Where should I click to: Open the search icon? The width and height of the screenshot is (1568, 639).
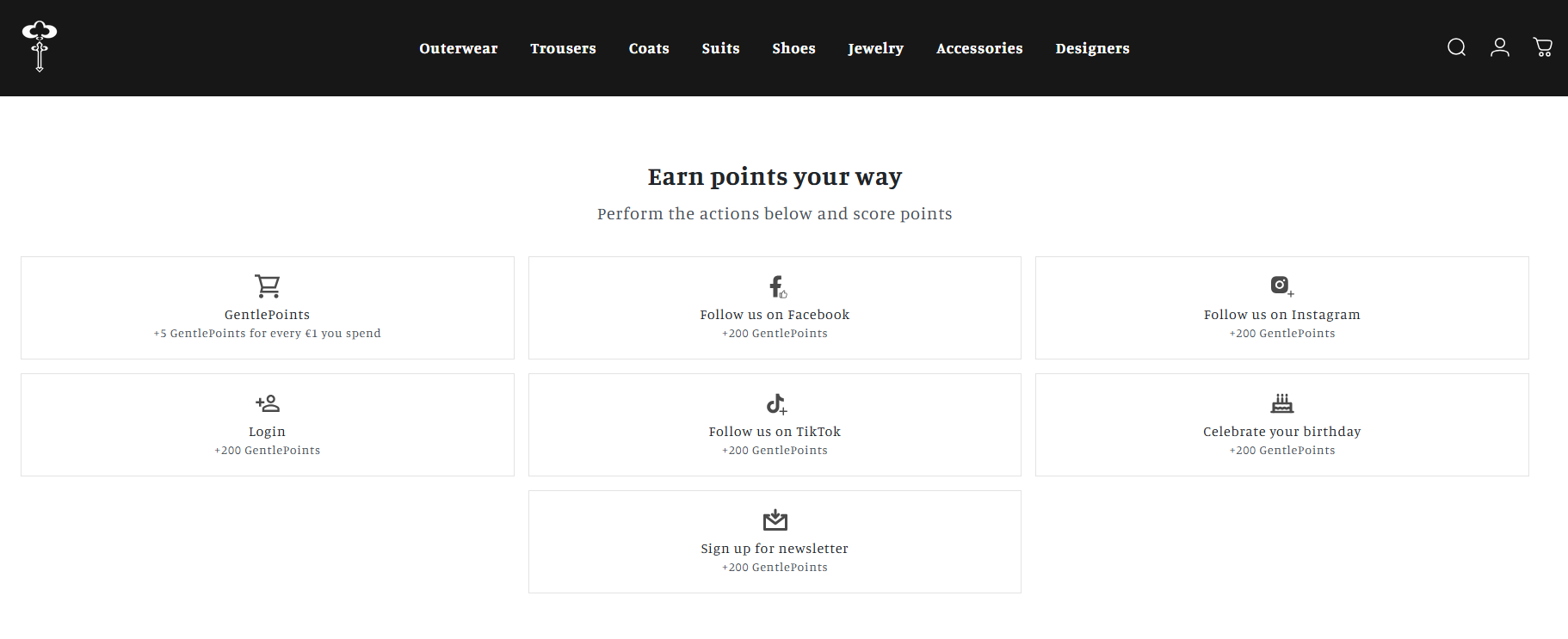pyautogui.click(x=1456, y=47)
